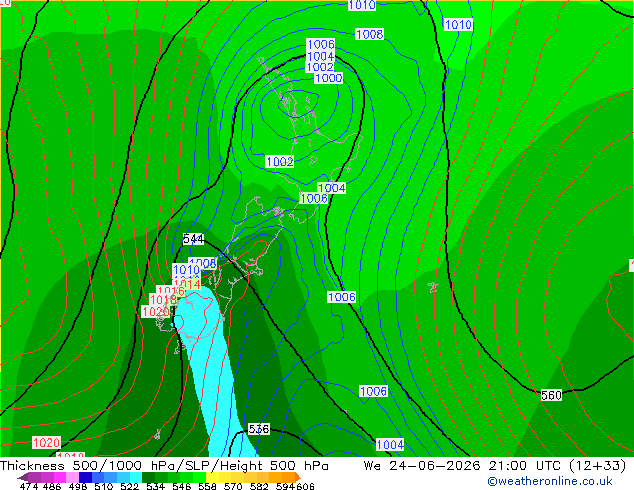Click the black 560 height contour label
The height and width of the screenshot is (490, 634).
point(551,395)
